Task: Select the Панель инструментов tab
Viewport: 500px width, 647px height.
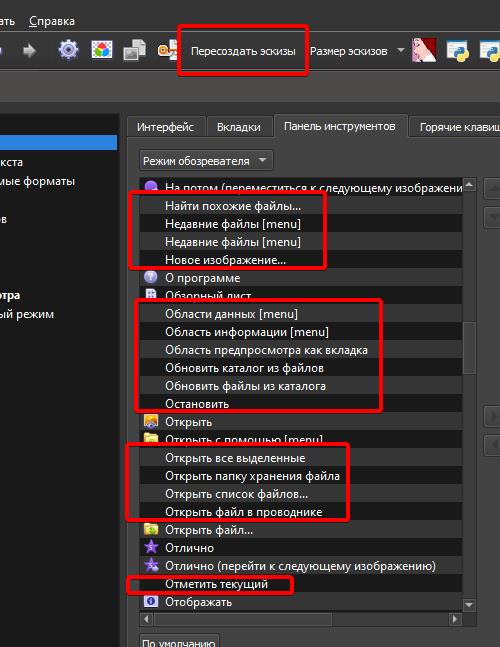Action: click(340, 126)
